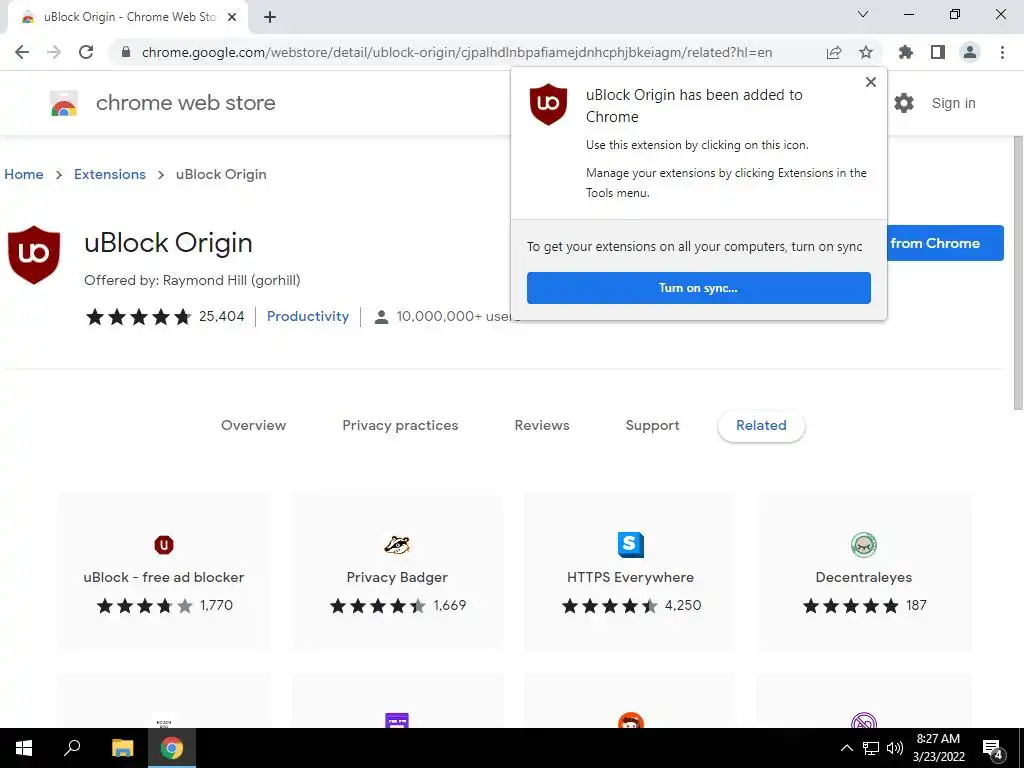Screen dimensions: 1024x768
Task: Show hidden system tray icons
Action: click(x=846, y=748)
